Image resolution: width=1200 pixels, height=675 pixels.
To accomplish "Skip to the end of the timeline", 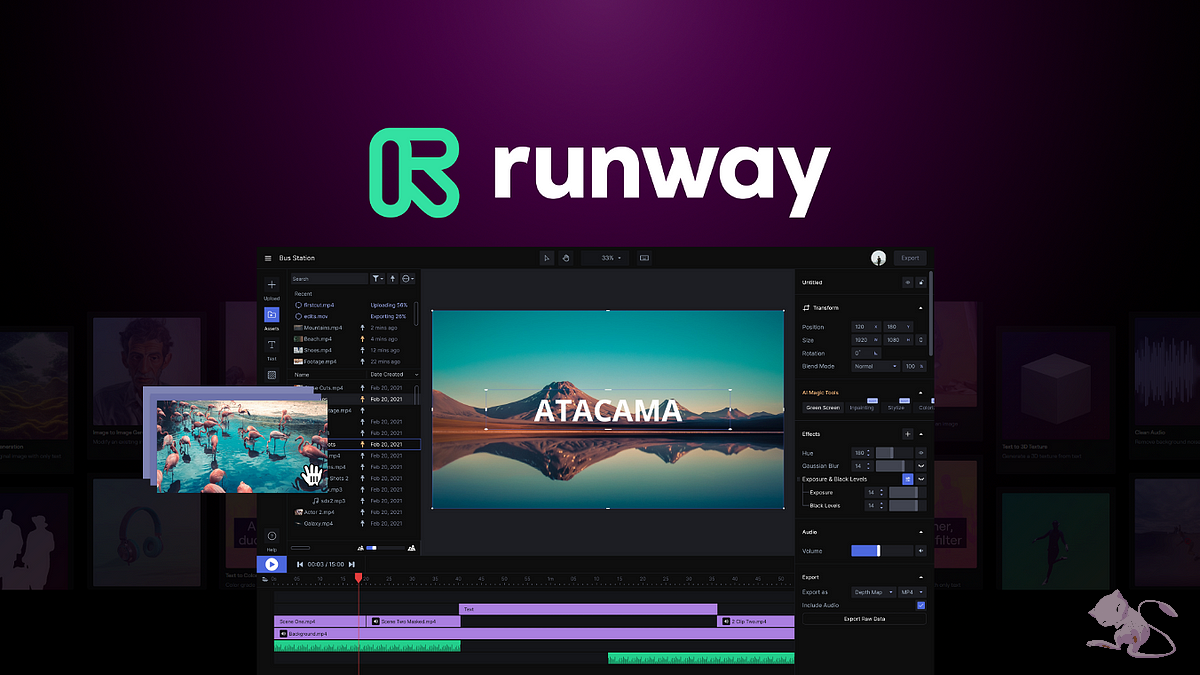I will (x=351, y=564).
